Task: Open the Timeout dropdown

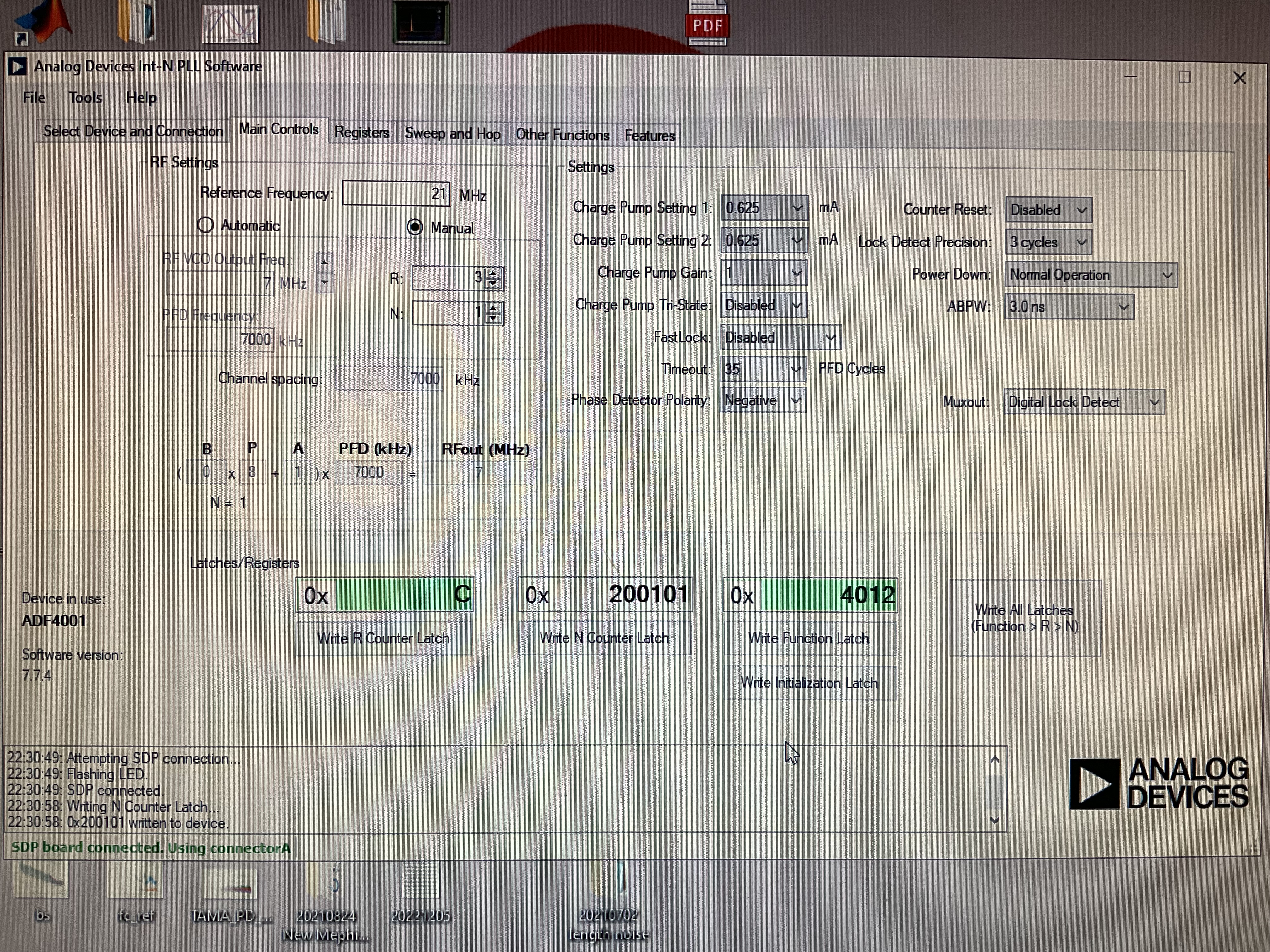Action: tap(763, 369)
